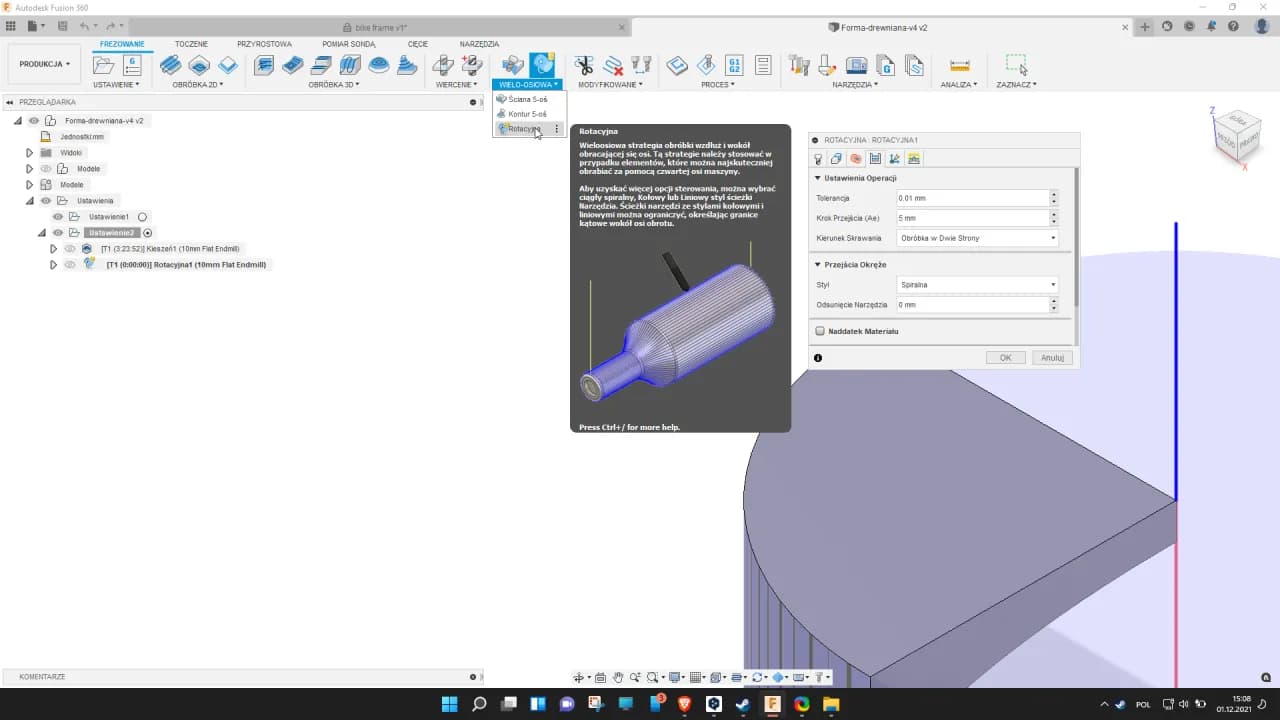The image size is (1280, 720).
Task: Open the Kierunek Skrawania dropdown
Action: click(x=975, y=237)
